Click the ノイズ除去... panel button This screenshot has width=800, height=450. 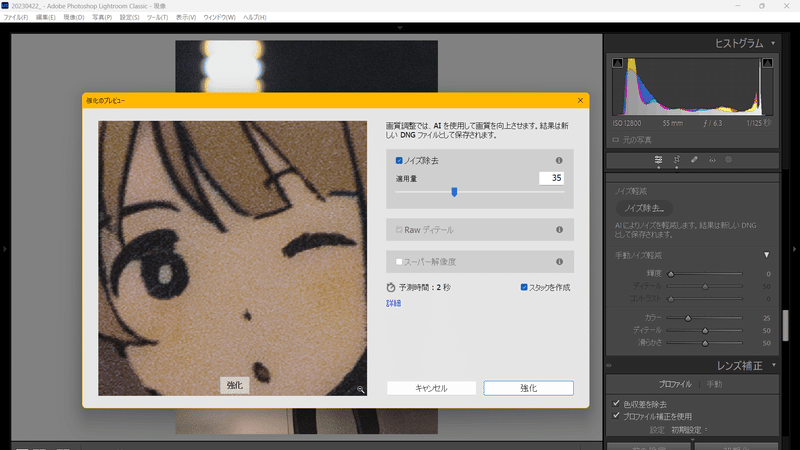click(644, 208)
